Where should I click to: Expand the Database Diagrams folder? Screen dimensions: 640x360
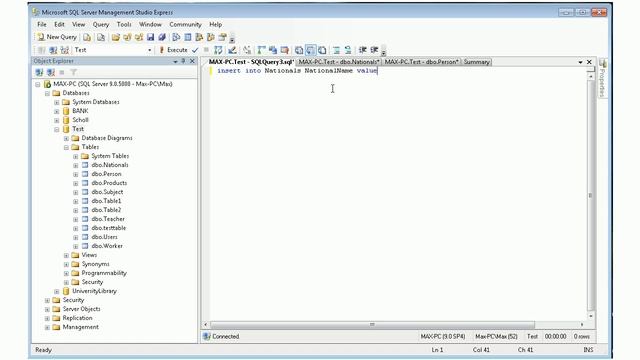[x=66, y=138]
